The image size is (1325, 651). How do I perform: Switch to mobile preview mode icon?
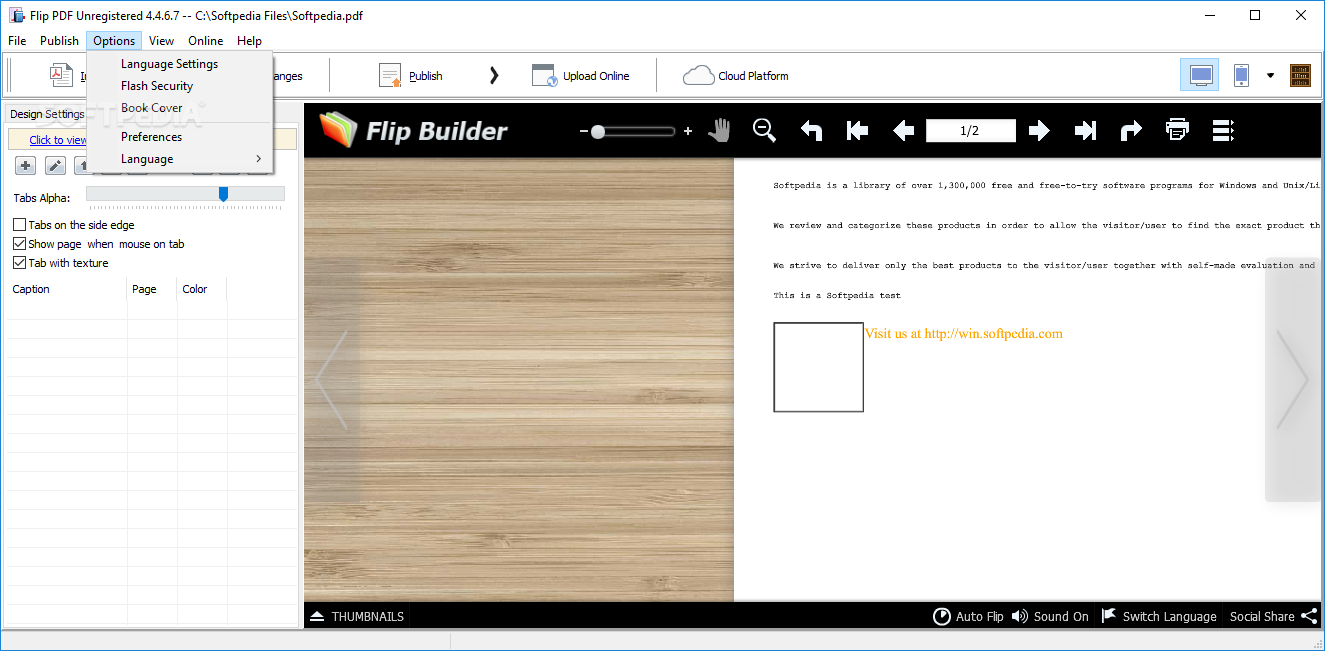point(1241,75)
